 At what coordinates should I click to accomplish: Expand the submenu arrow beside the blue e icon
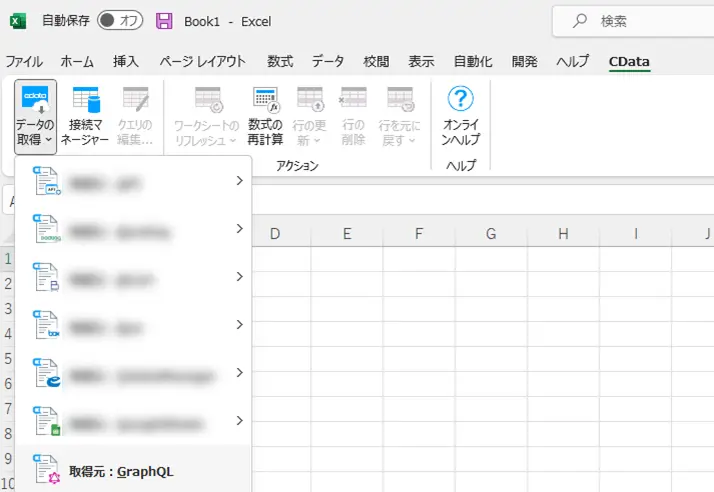[240, 373]
